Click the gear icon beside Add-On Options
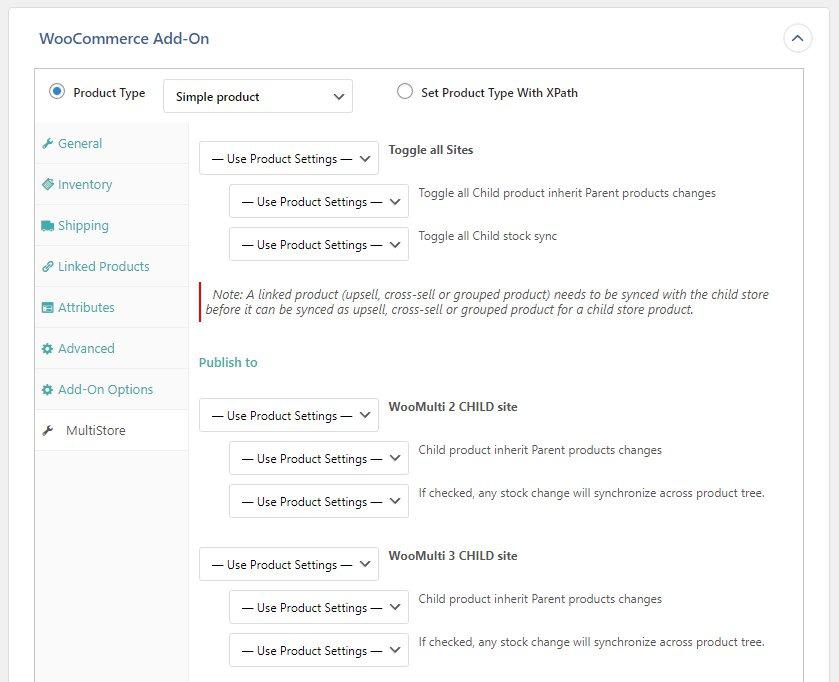 [47, 390]
